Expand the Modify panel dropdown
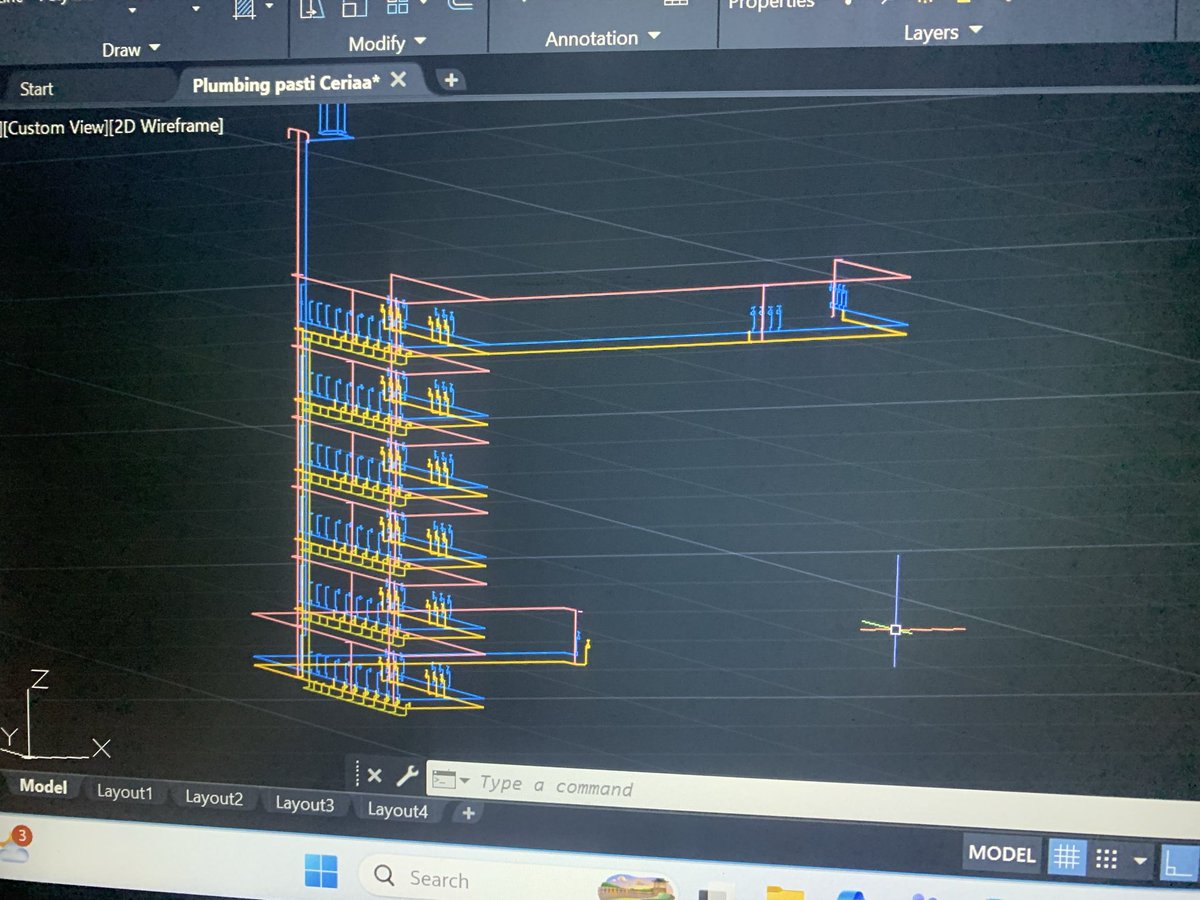Viewport: 1200px width, 900px height. click(x=386, y=43)
